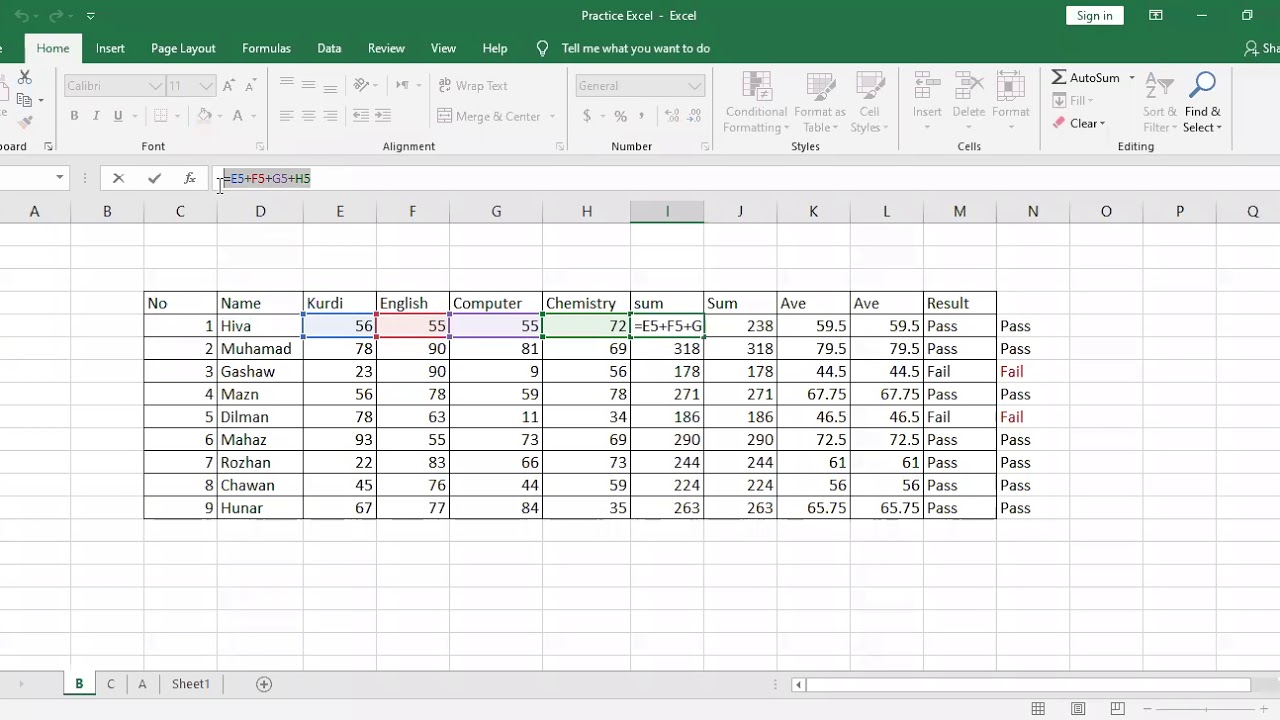This screenshot has height=720, width=1280.
Task: Open the font size 11 dropdown
Action: pos(206,86)
